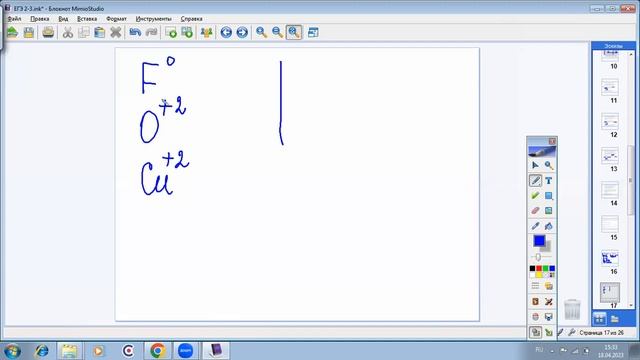Open page 11 thumbnail
The image size is (640, 360).
coord(611,87)
